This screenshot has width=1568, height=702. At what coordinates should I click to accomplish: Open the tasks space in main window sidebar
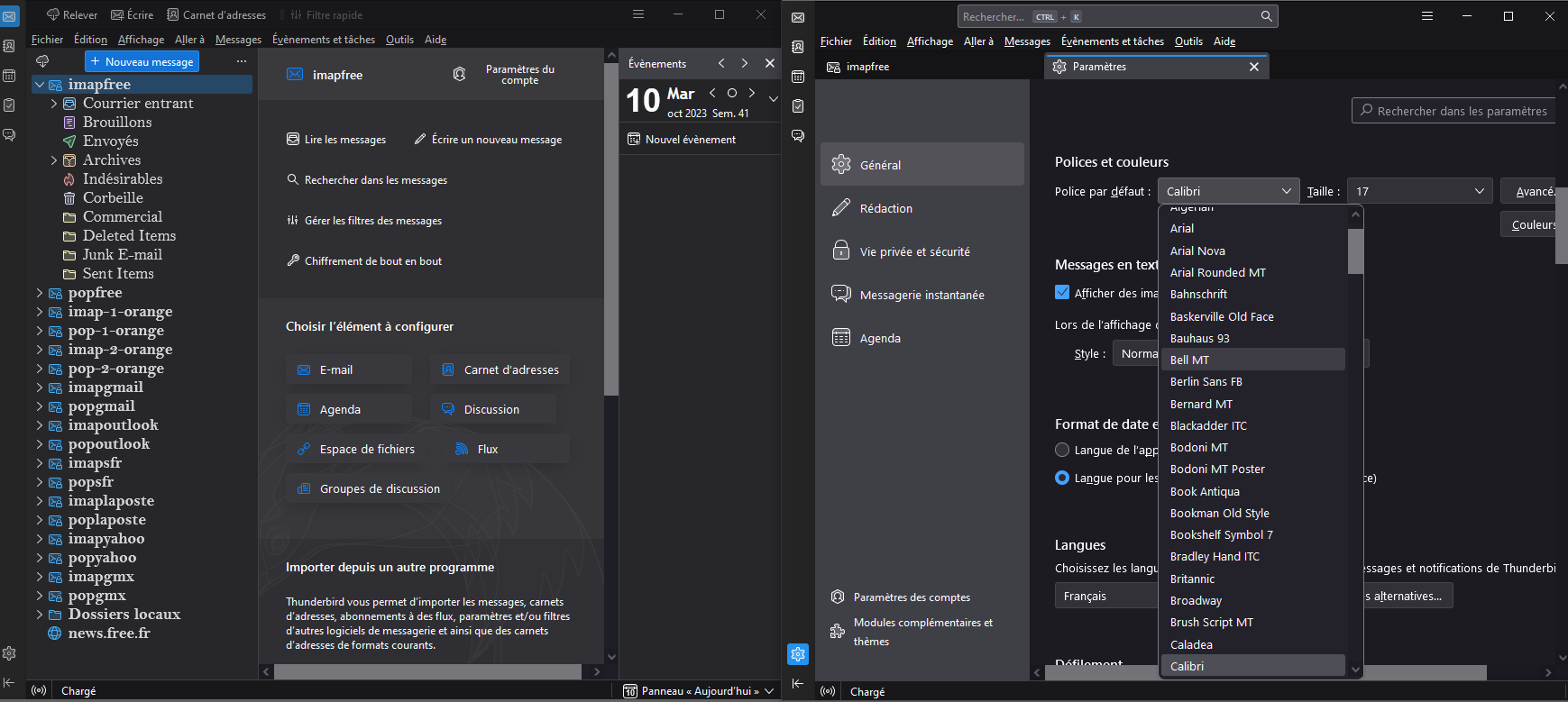pyautogui.click(x=9, y=105)
